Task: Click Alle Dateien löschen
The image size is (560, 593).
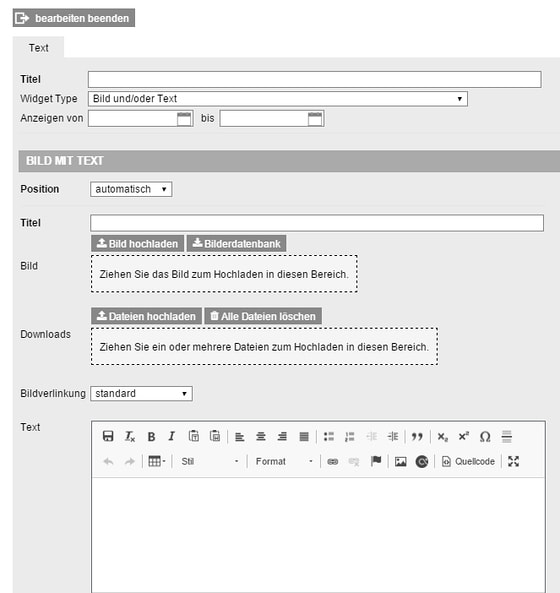Action: click(x=263, y=316)
